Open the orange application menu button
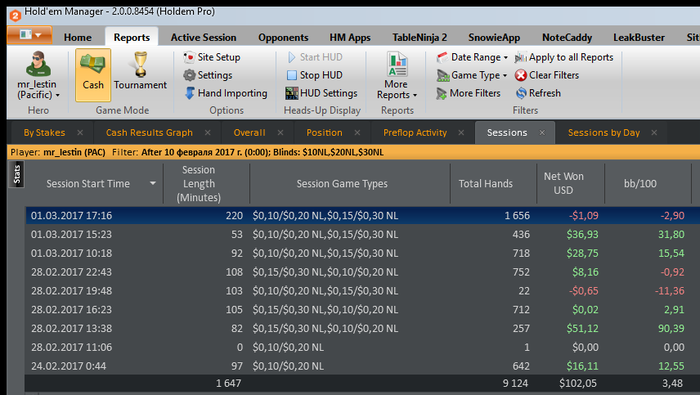This screenshot has width=700, height=395. point(29,35)
